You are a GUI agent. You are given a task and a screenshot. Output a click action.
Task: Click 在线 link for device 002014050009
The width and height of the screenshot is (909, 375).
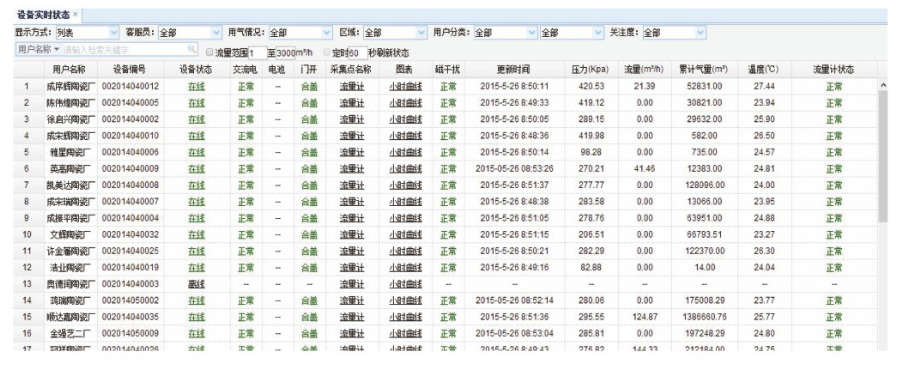point(197,334)
